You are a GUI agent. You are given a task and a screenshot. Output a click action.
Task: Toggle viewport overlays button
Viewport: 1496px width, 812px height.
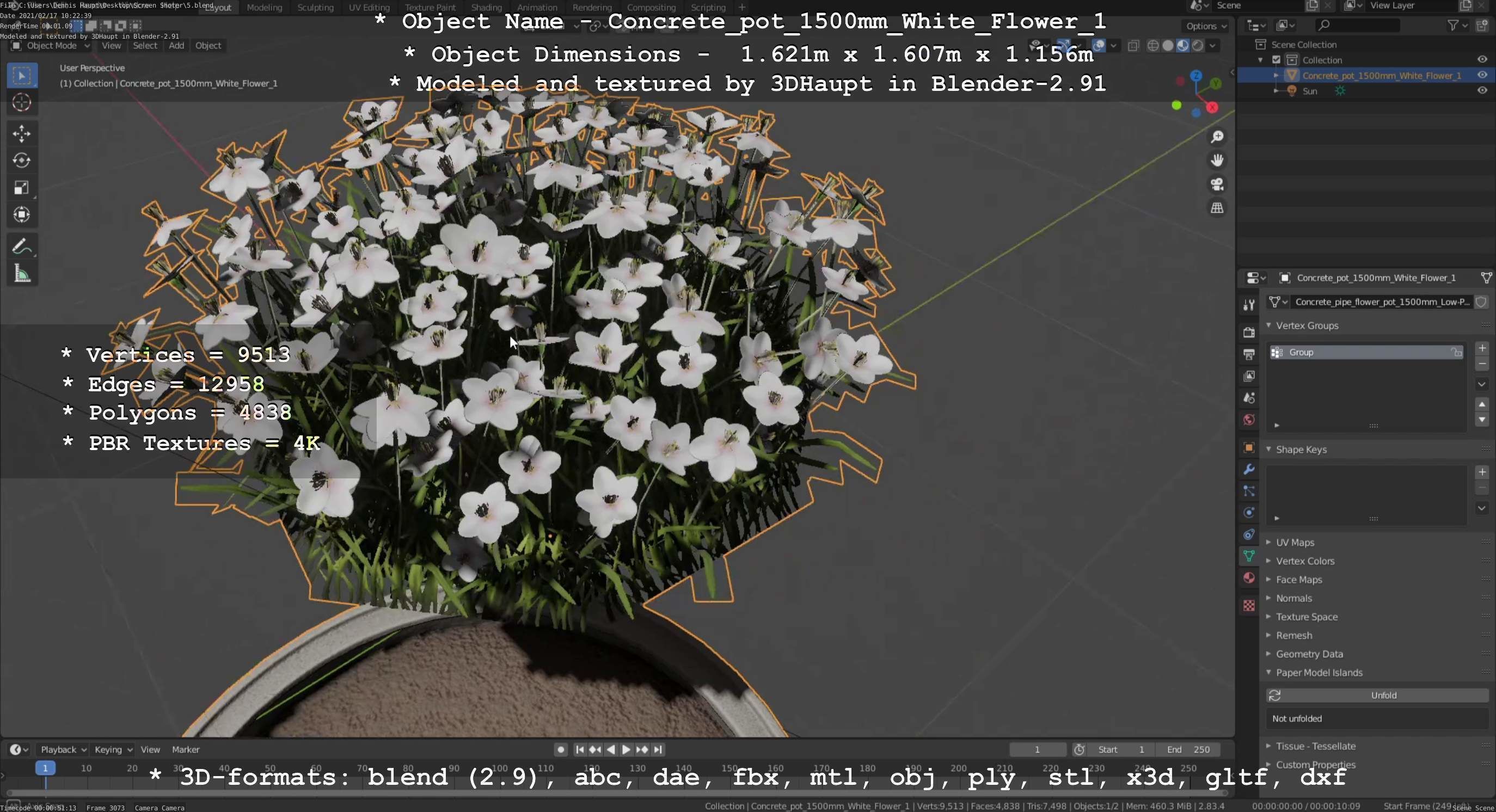[1099, 45]
